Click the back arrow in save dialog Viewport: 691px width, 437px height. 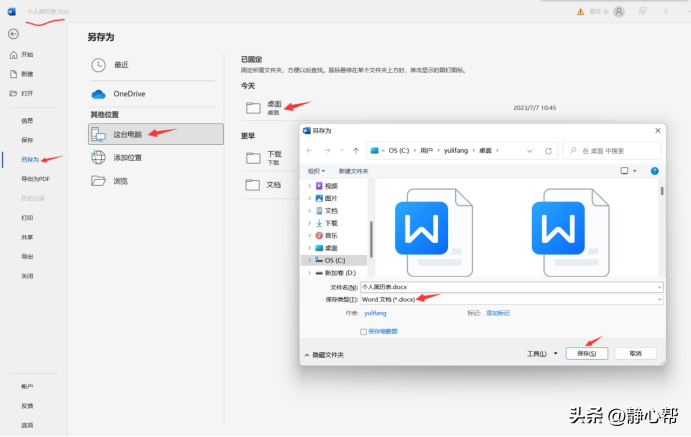[310, 151]
